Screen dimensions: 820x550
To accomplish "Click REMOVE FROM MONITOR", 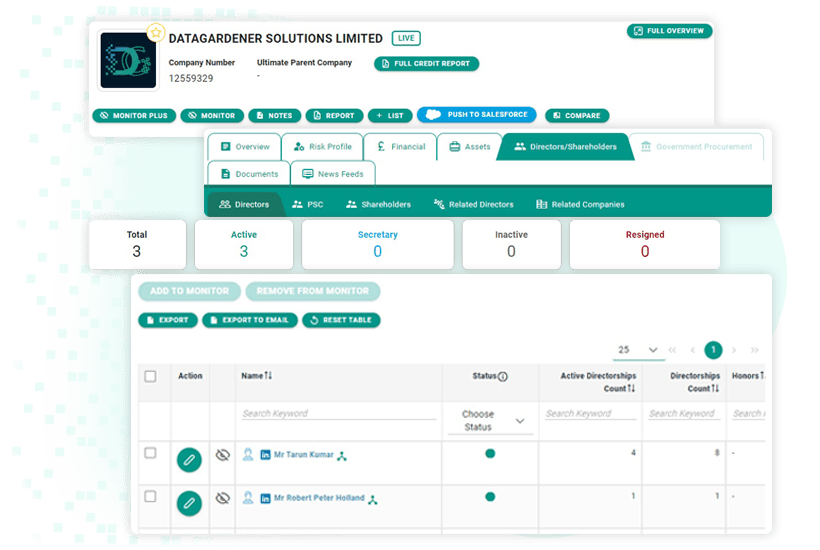I will (313, 291).
